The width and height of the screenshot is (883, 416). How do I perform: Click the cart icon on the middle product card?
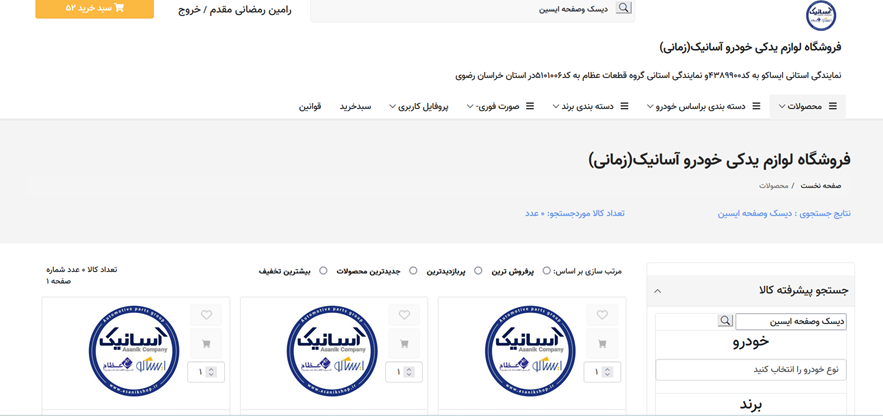(404, 343)
